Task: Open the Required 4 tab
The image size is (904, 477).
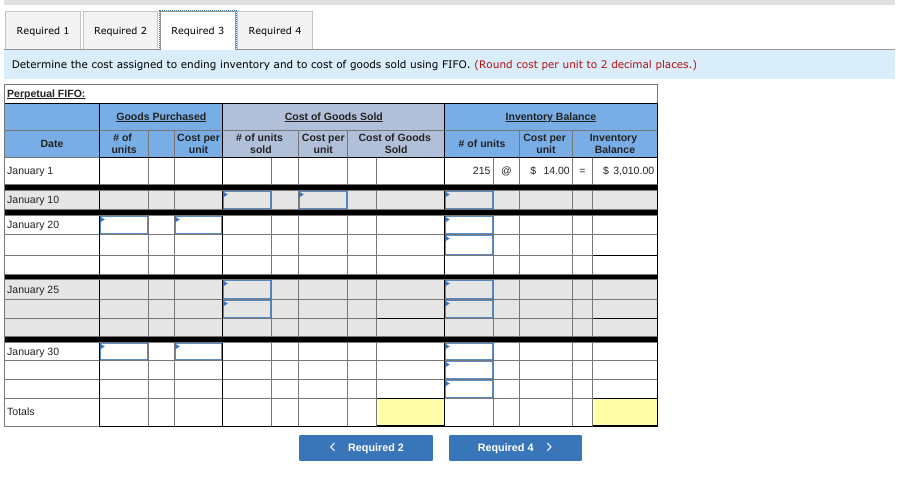Action: (274, 31)
